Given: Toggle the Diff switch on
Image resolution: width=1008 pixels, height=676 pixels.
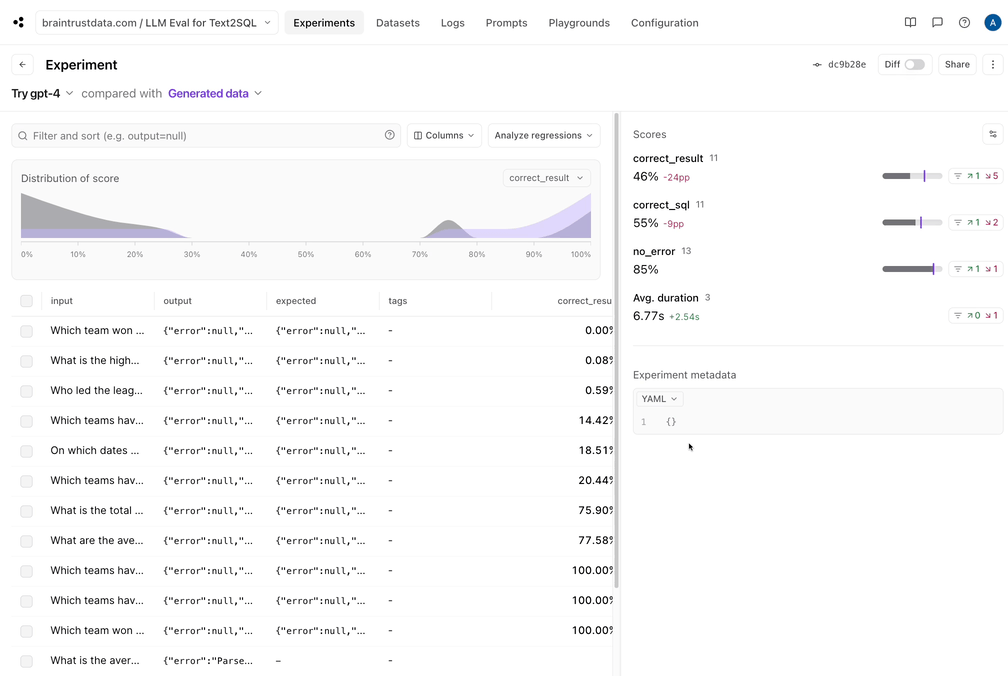Looking at the screenshot, I should click(x=914, y=64).
